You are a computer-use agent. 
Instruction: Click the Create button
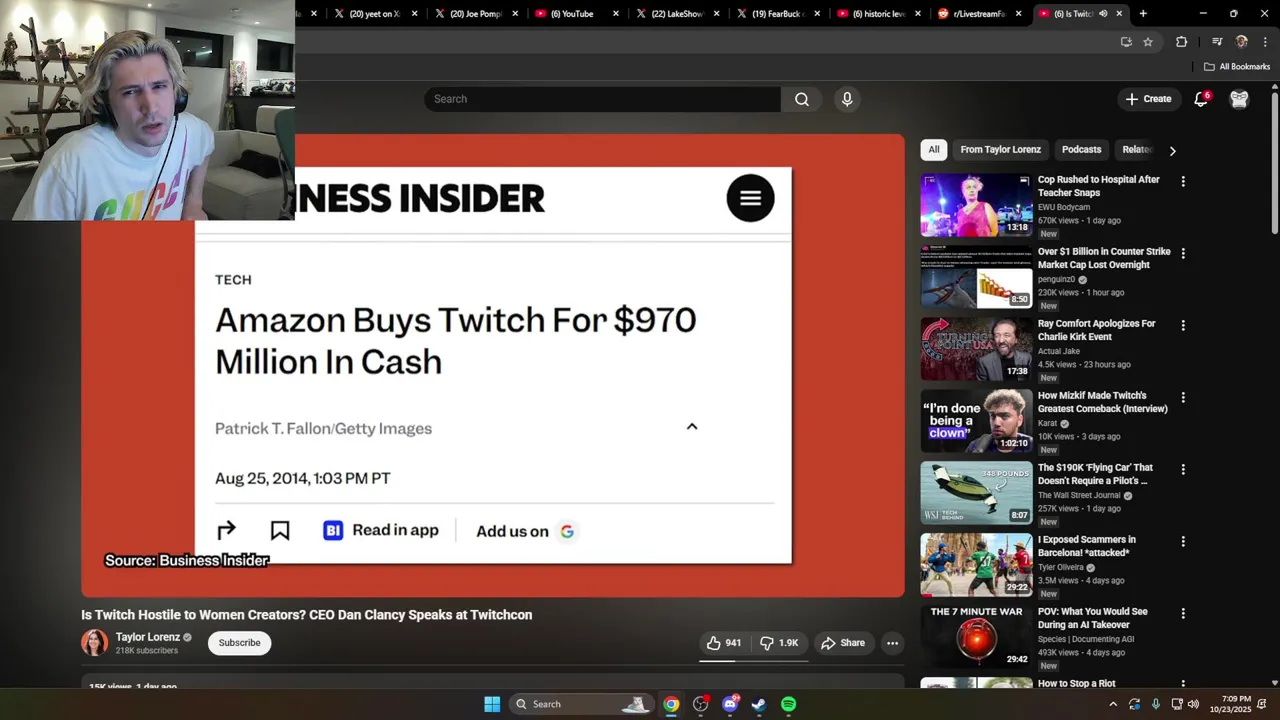point(1148,99)
